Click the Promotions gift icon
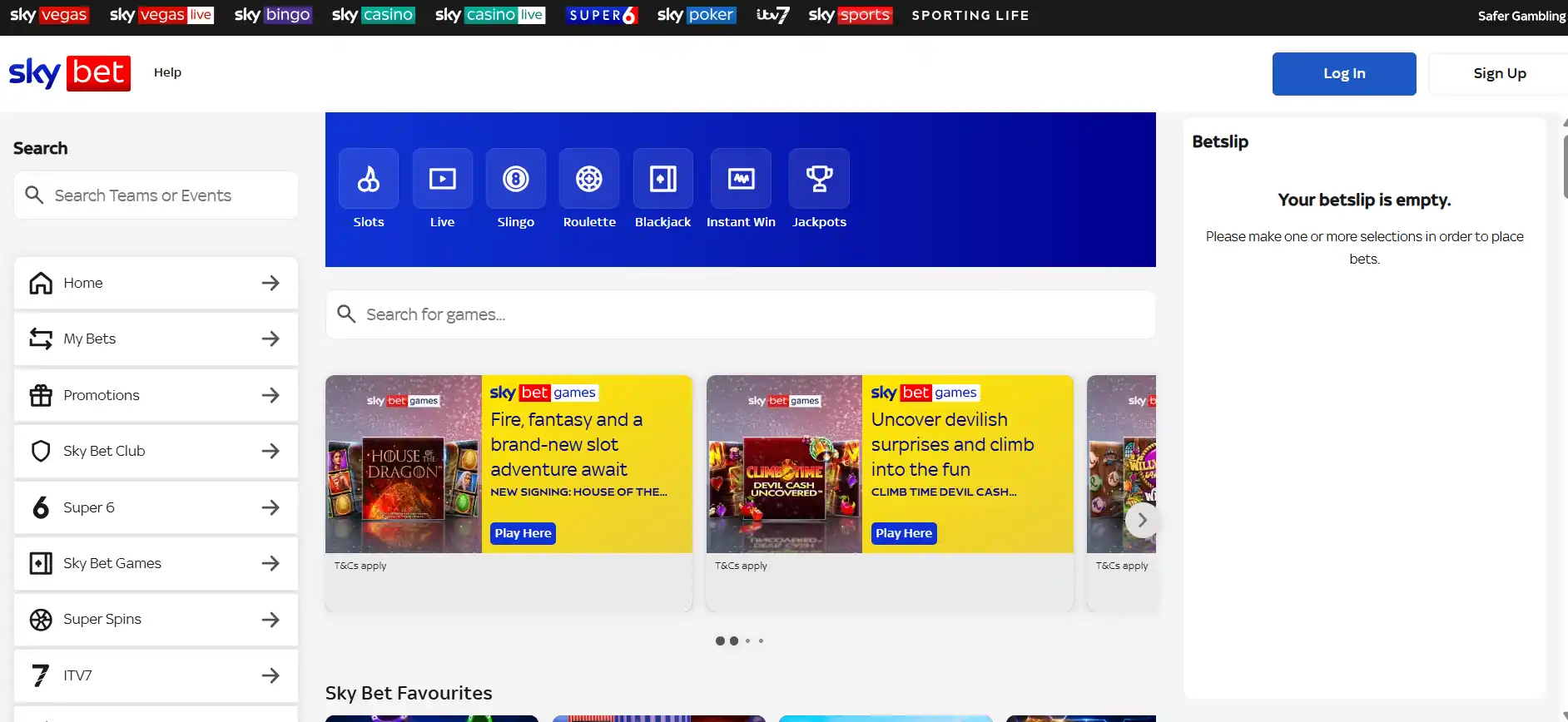 pos(41,395)
